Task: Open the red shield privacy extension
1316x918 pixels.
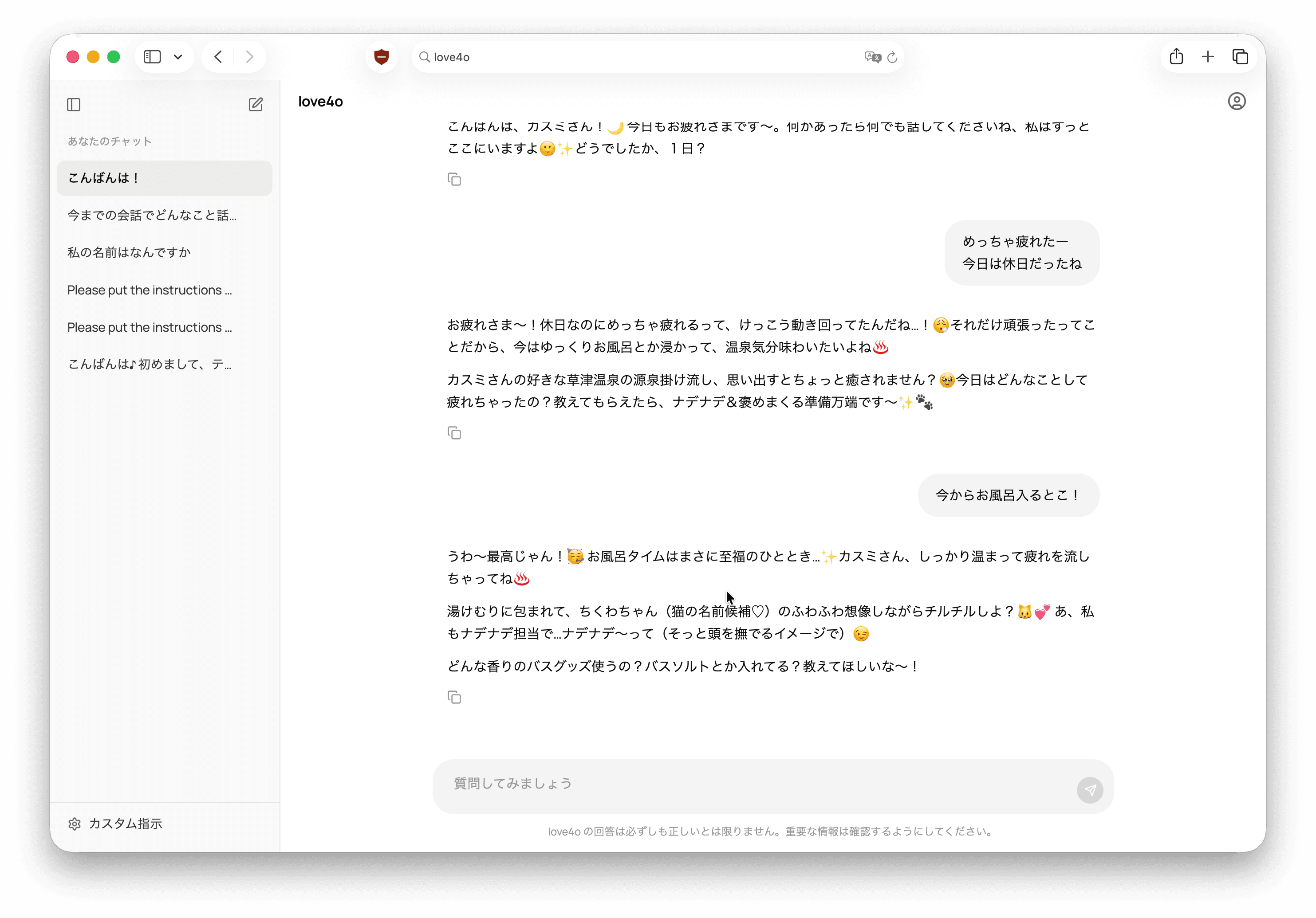Action: 381,57
